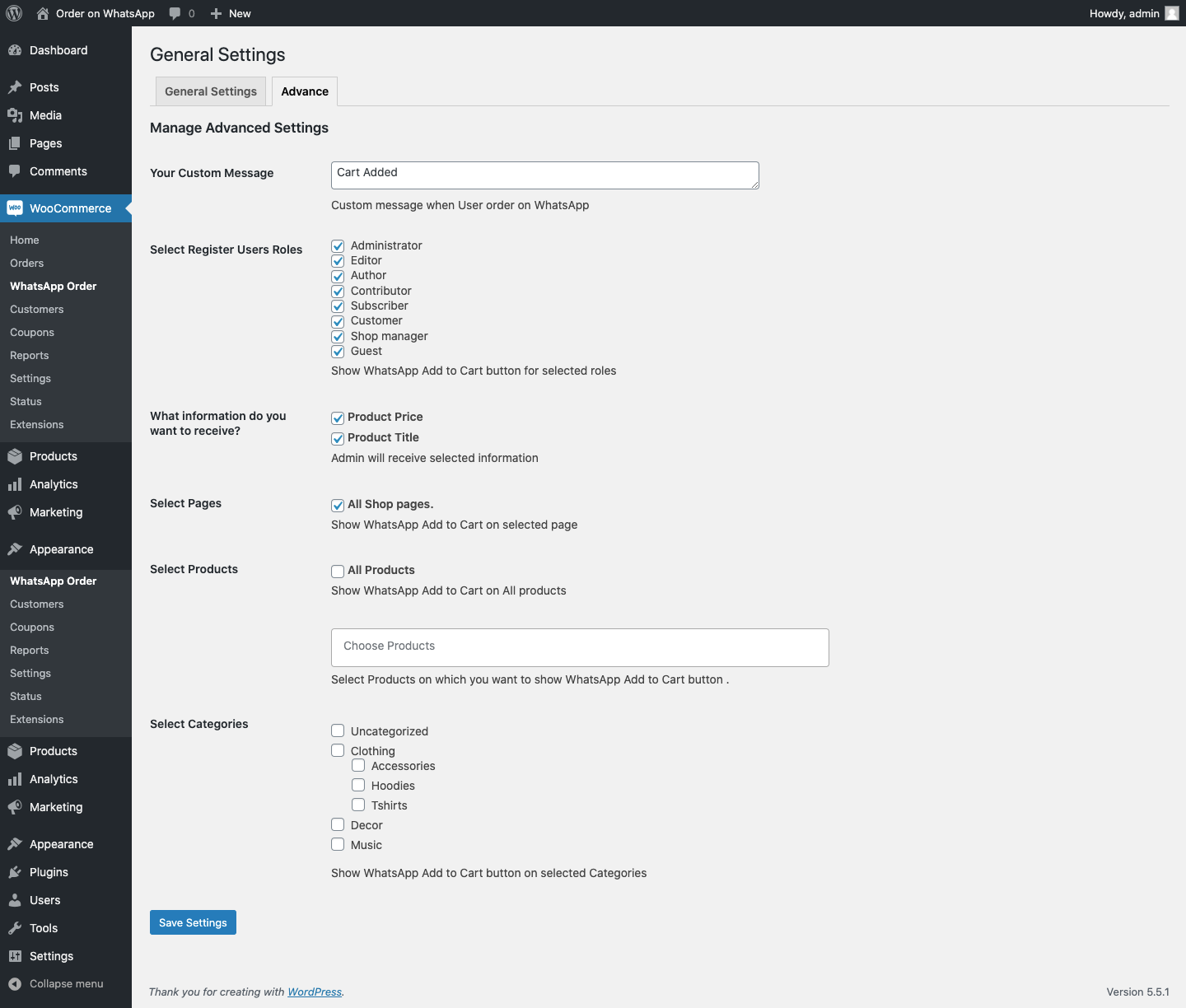Screen dimensions: 1186x1008
Task: Click the comments bubble in the top toolbar
Action: (175, 13)
